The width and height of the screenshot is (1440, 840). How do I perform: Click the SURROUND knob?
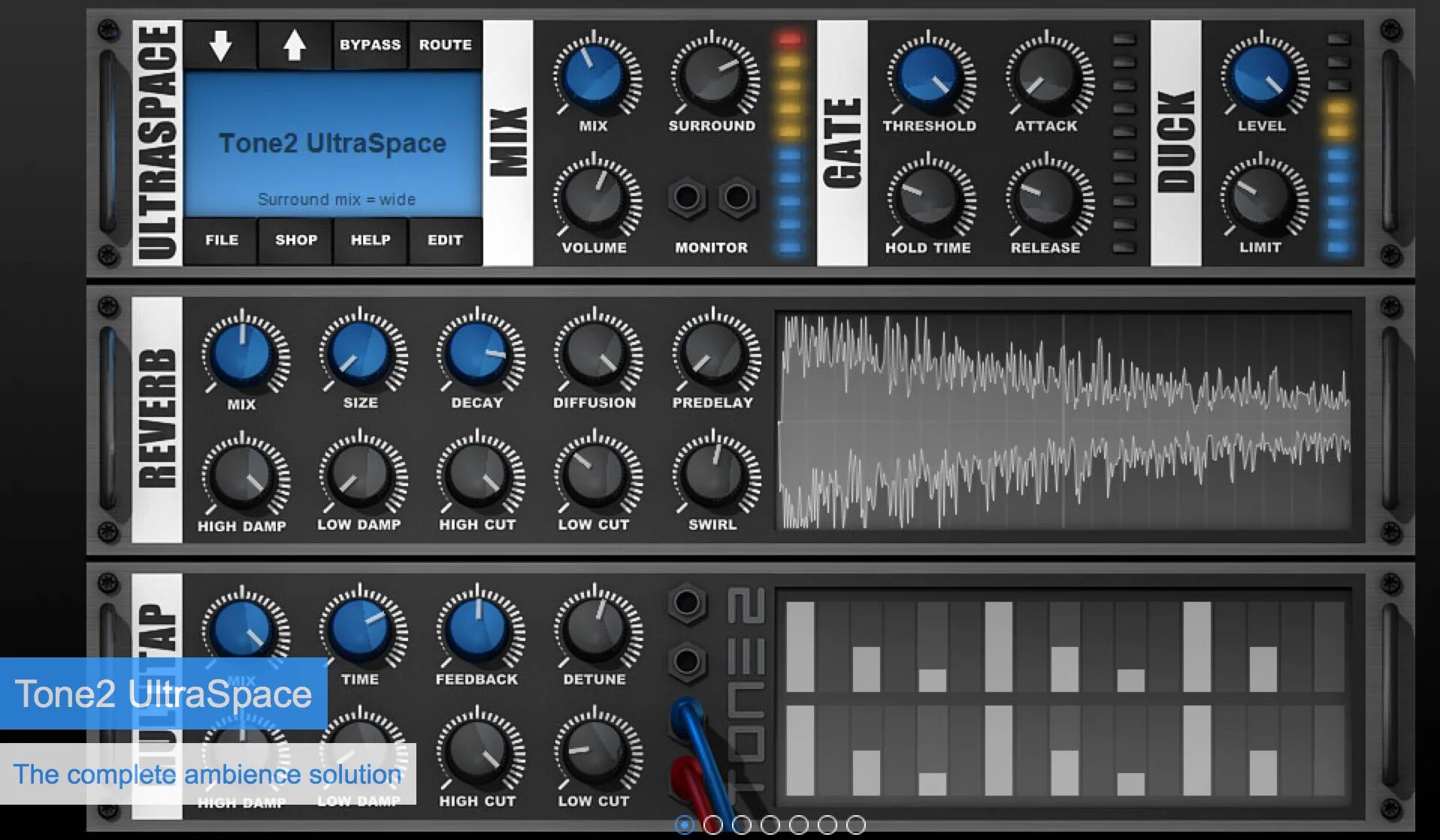click(712, 76)
